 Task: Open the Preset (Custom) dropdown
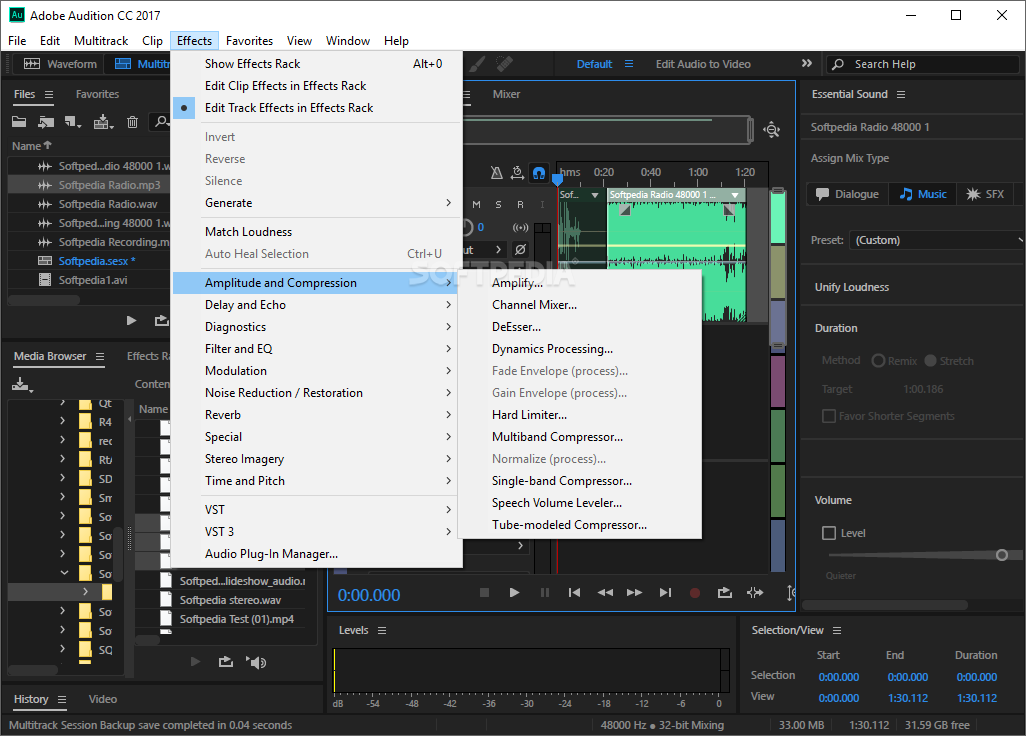tap(937, 240)
